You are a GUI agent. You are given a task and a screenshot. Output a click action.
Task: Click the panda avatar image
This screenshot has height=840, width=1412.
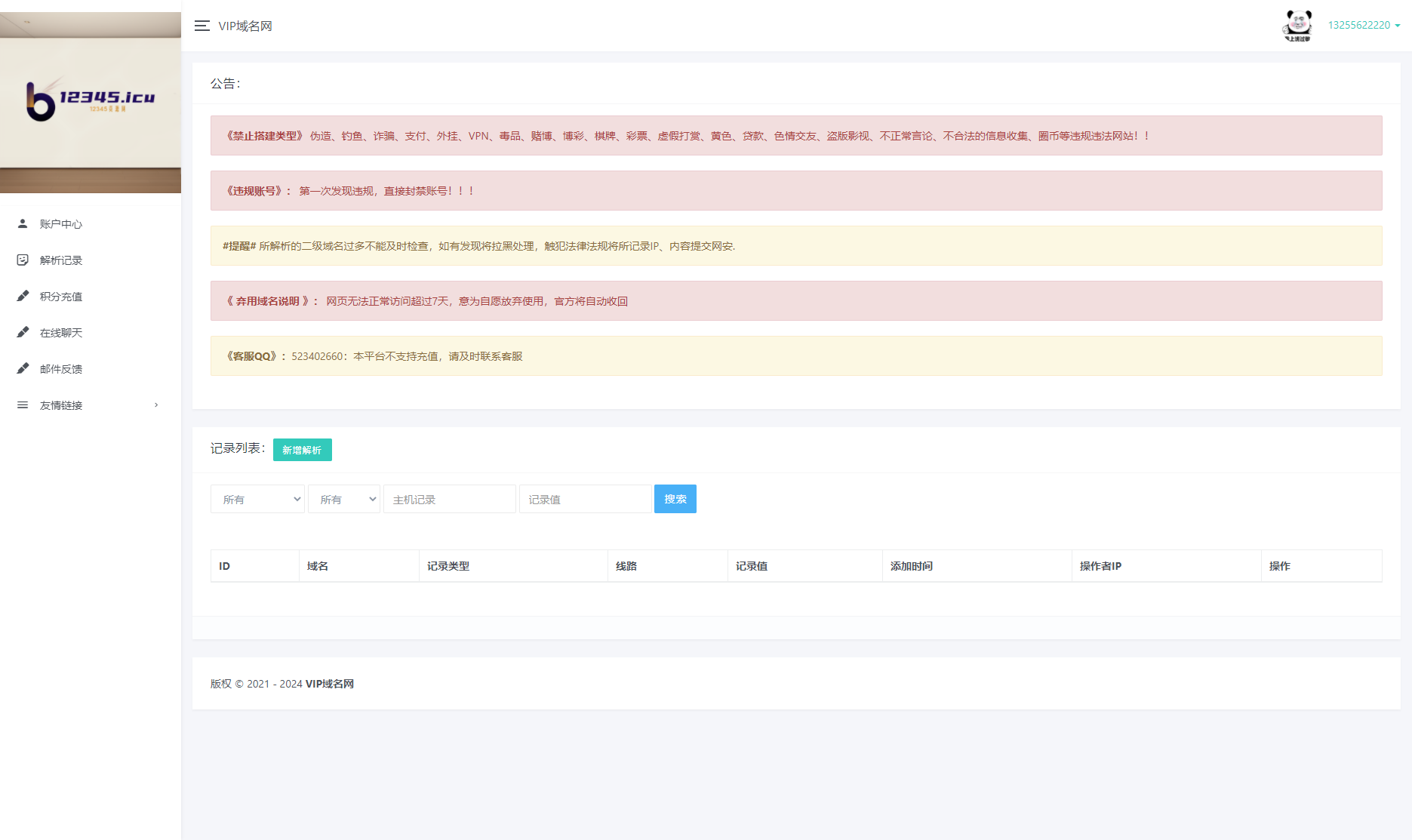click(x=1298, y=26)
